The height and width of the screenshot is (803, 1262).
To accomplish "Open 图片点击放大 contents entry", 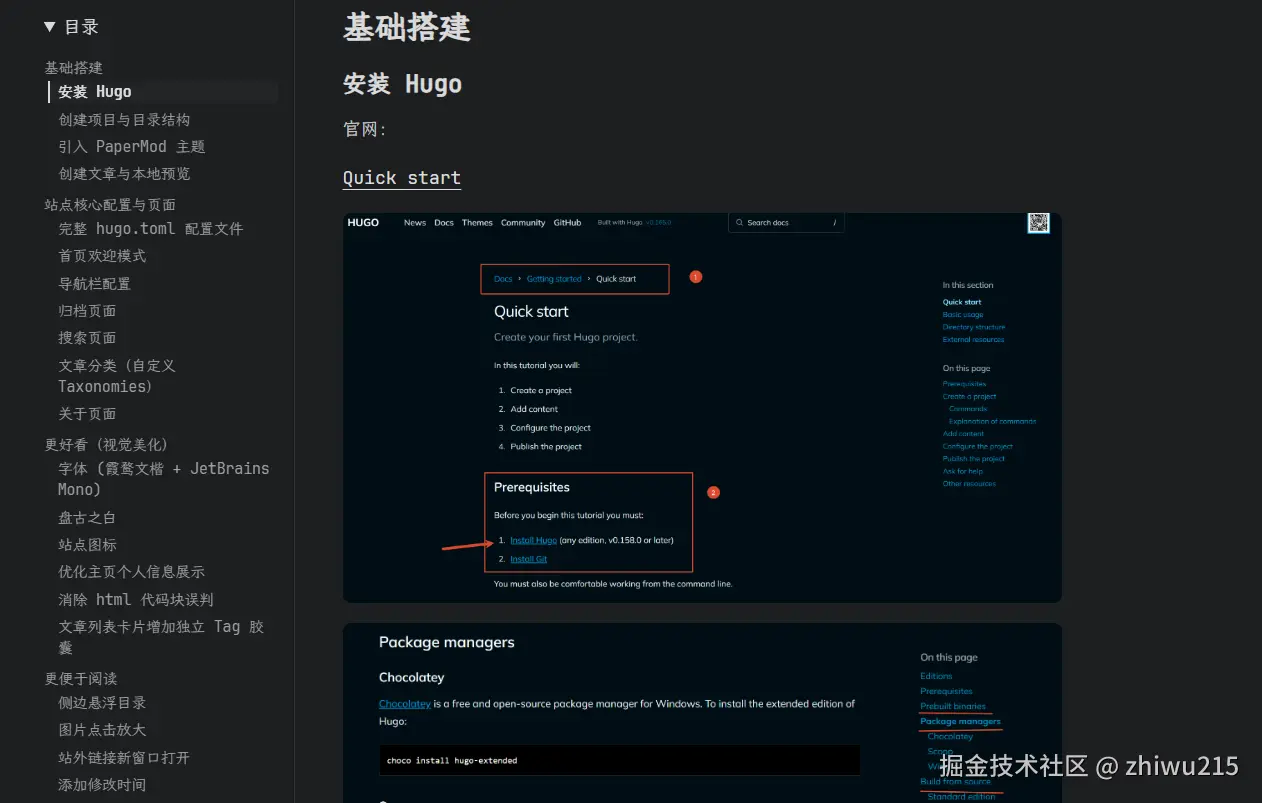I will [102, 730].
